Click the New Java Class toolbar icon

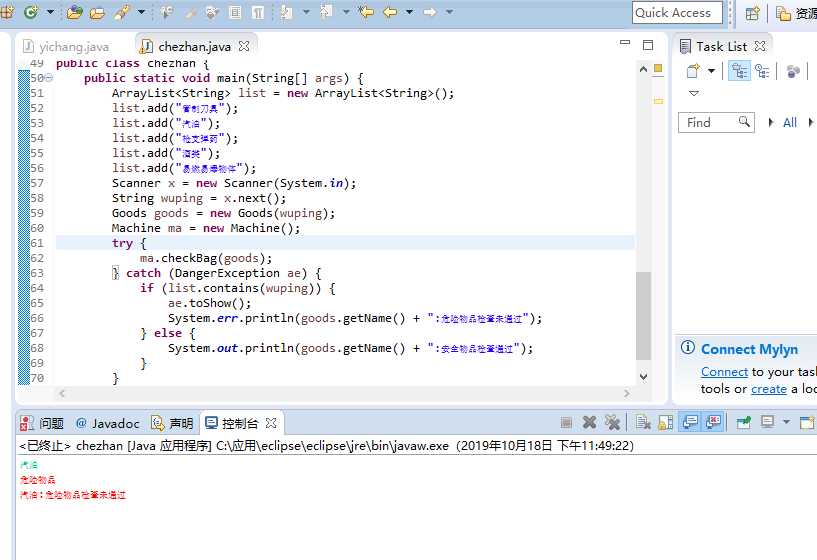click(31, 11)
